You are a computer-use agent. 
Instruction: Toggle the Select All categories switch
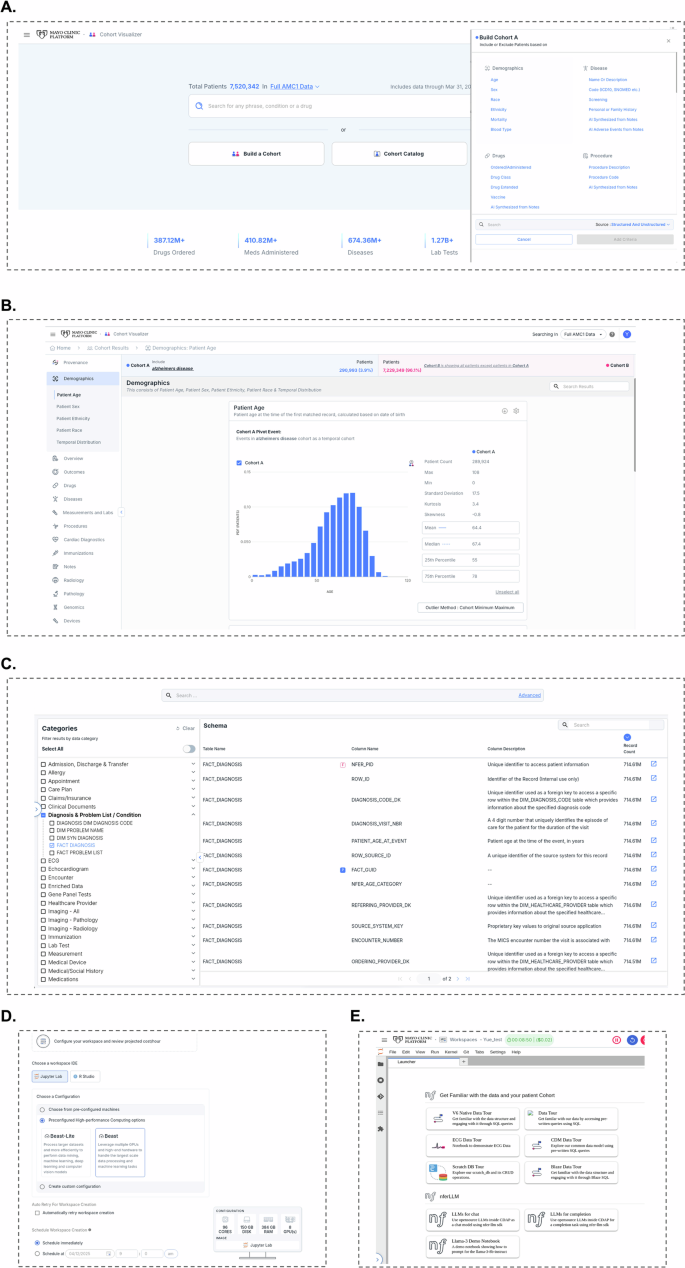(188, 748)
